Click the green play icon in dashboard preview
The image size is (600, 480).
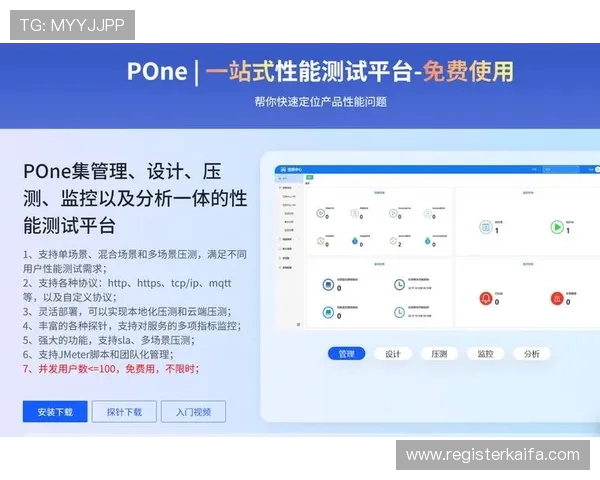click(557, 227)
